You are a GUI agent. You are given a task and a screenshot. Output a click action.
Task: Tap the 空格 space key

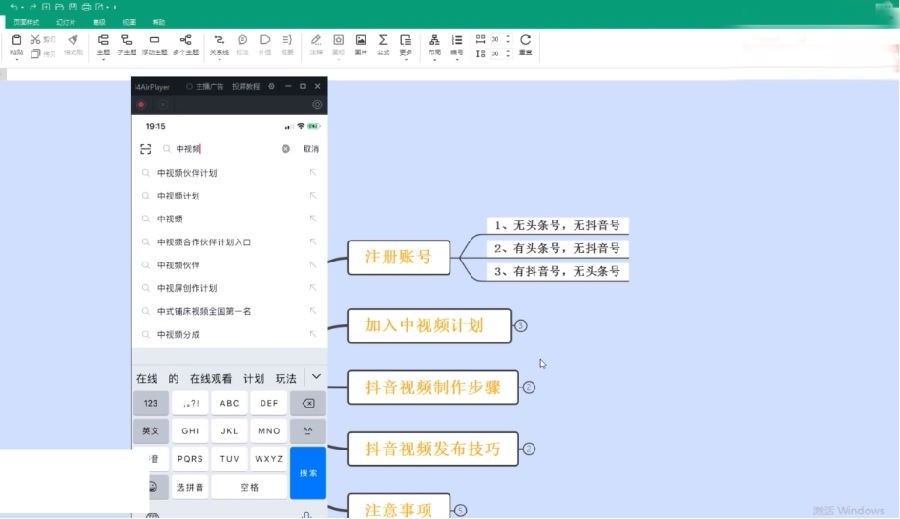[x=249, y=487]
